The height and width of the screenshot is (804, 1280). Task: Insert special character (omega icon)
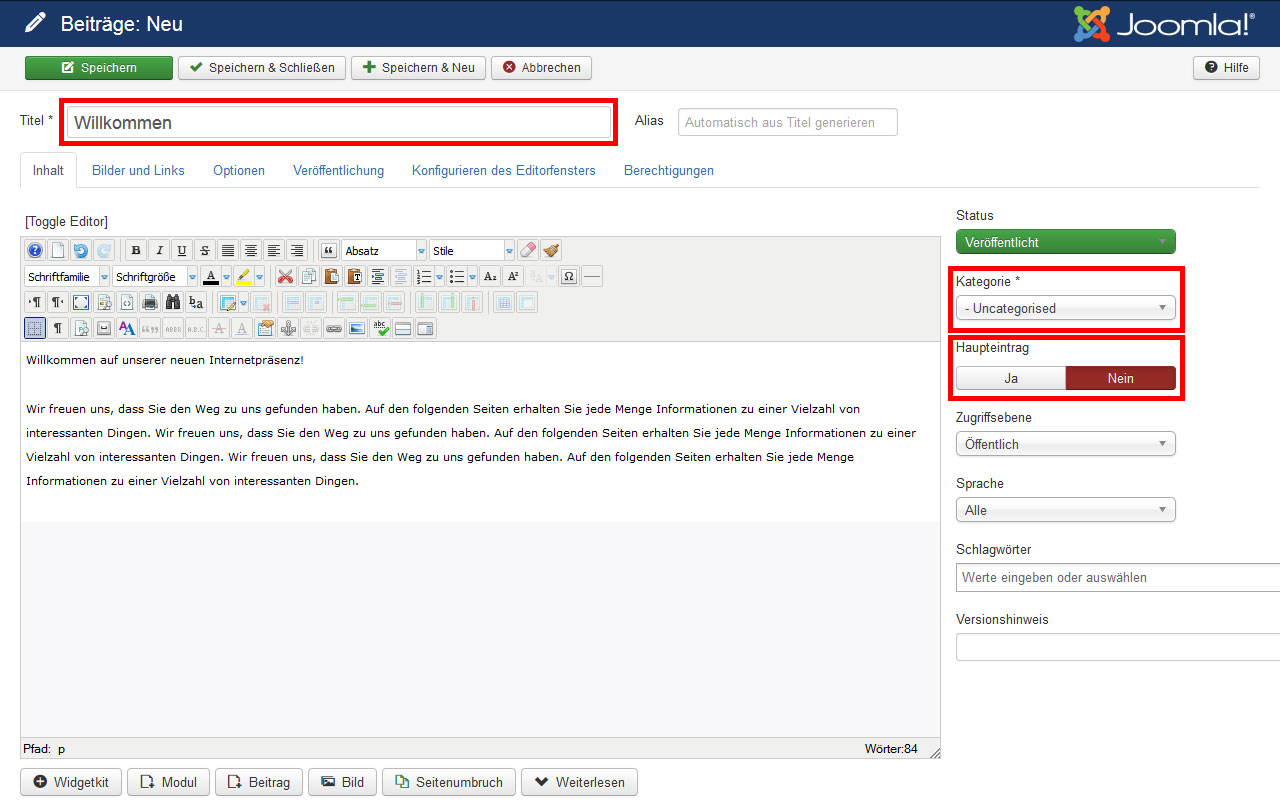coord(569,277)
